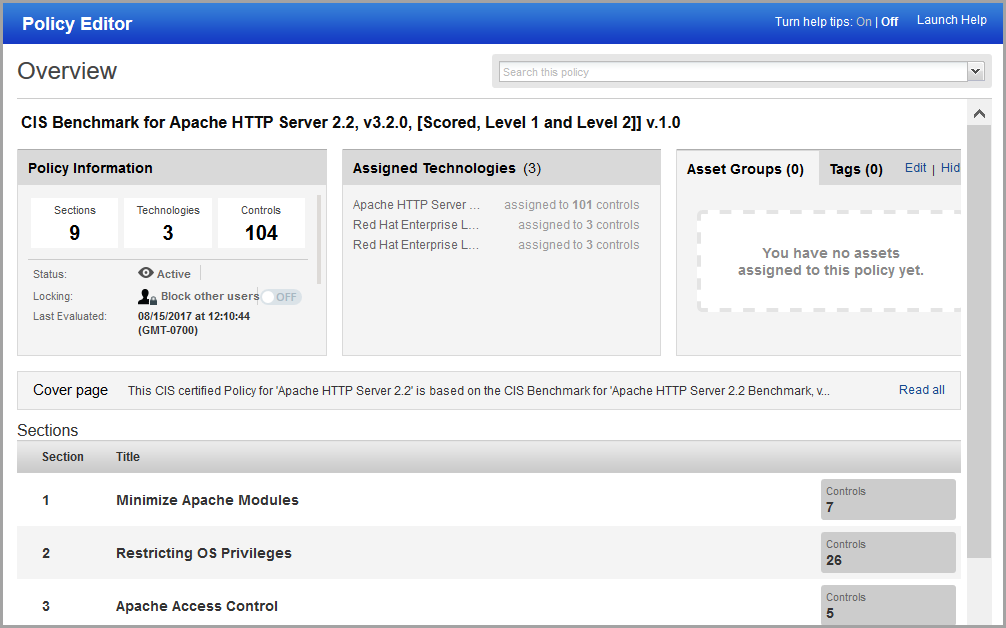Viewport: 1006px width, 628px height.
Task: Click the eye icon next to Active status
Action: [146, 273]
